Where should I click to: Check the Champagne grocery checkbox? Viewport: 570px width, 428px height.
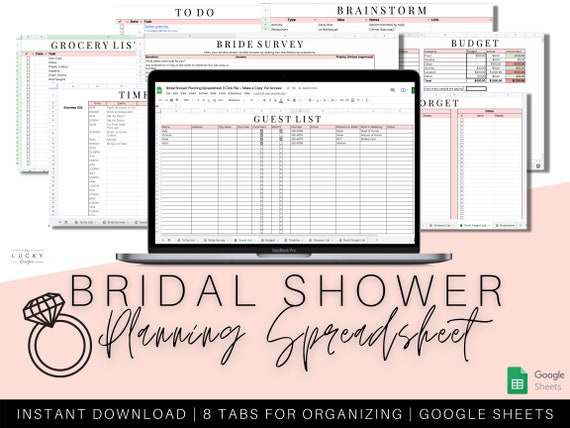coord(28,79)
